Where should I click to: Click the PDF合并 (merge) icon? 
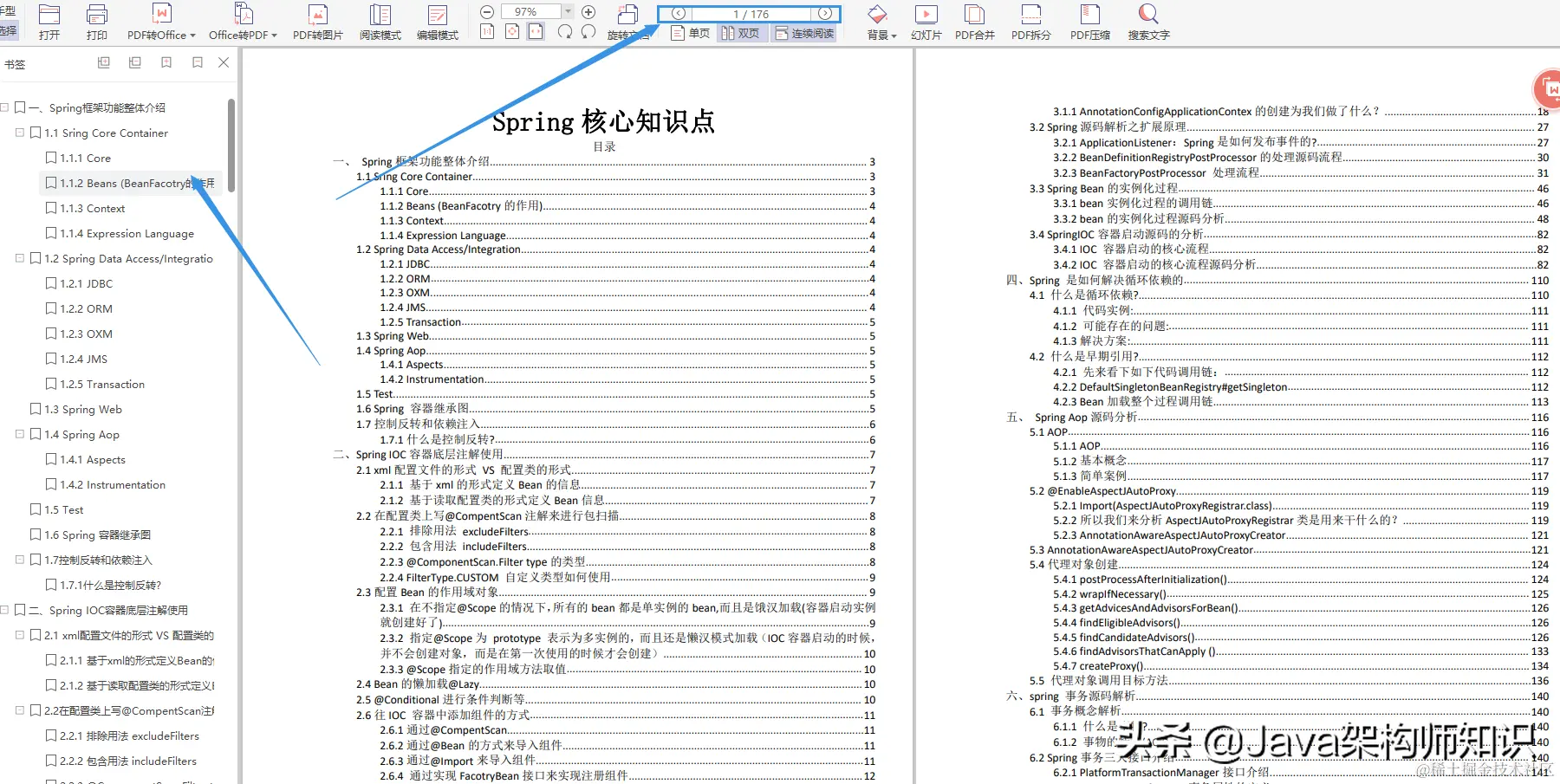point(975,15)
